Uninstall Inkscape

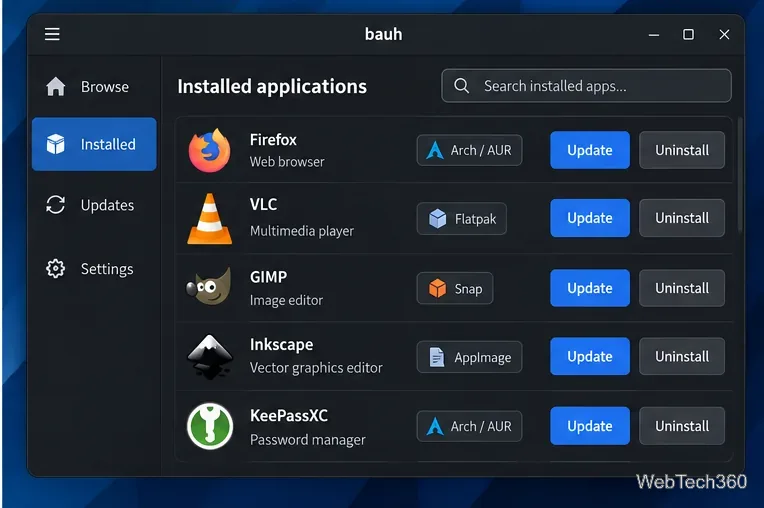(x=682, y=356)
